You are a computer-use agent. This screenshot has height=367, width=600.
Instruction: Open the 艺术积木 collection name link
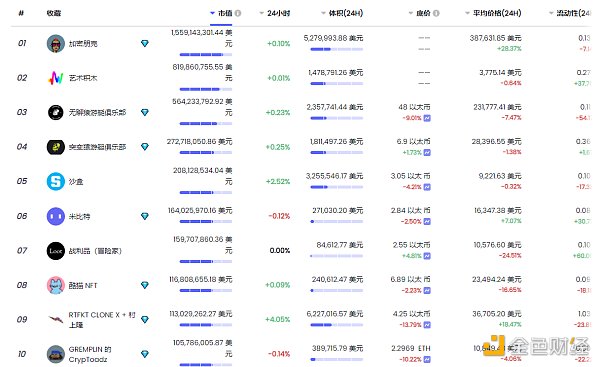coord(83,78)
